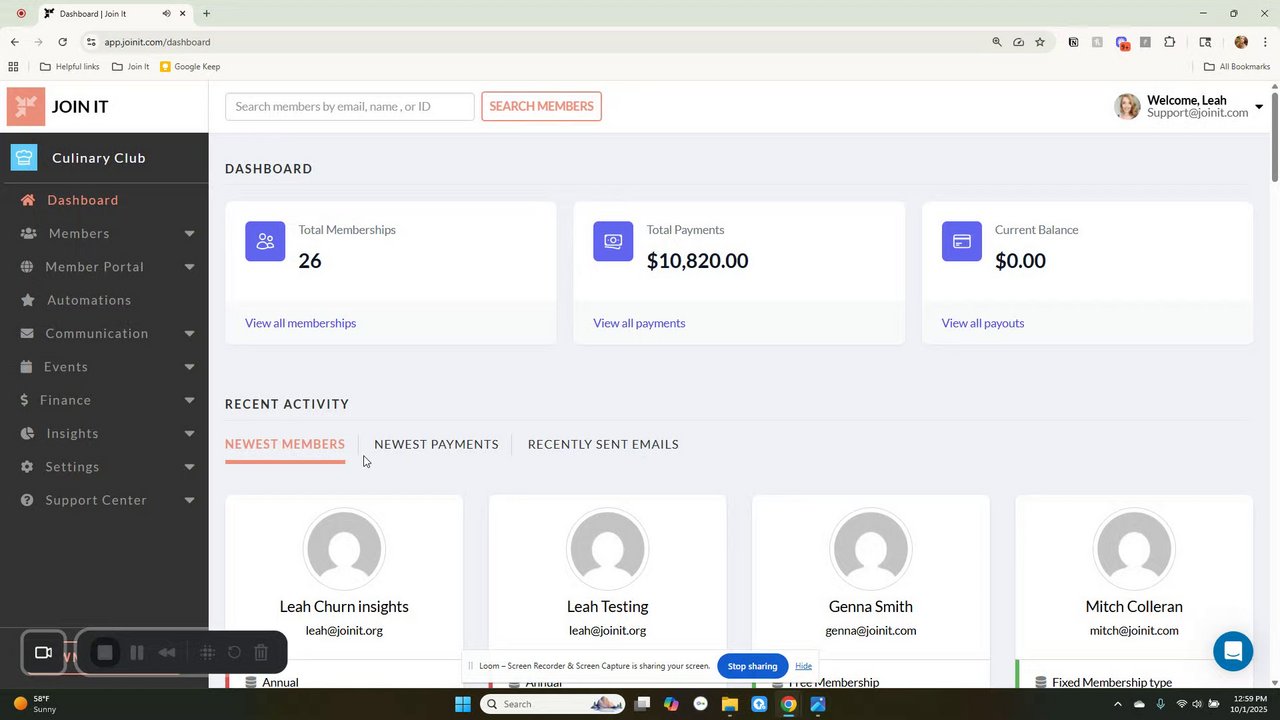Viewport: 1280px width, 720px height.
Task: Click the Total Payments money icon
Action: (x=613, y=241)
